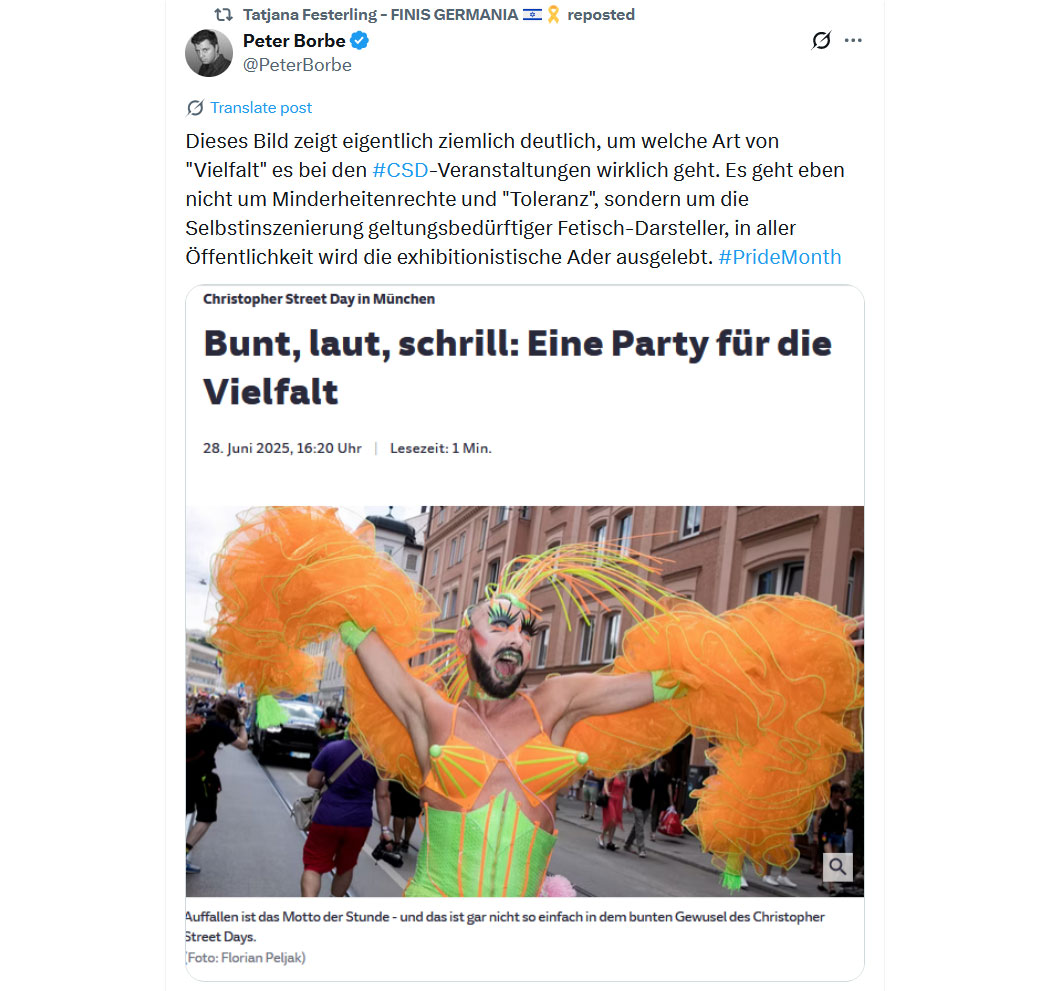This screenshot has width=1050, height=991.
Task: Click the Christopher Street Day in München label
Action: tap(319, 299)
